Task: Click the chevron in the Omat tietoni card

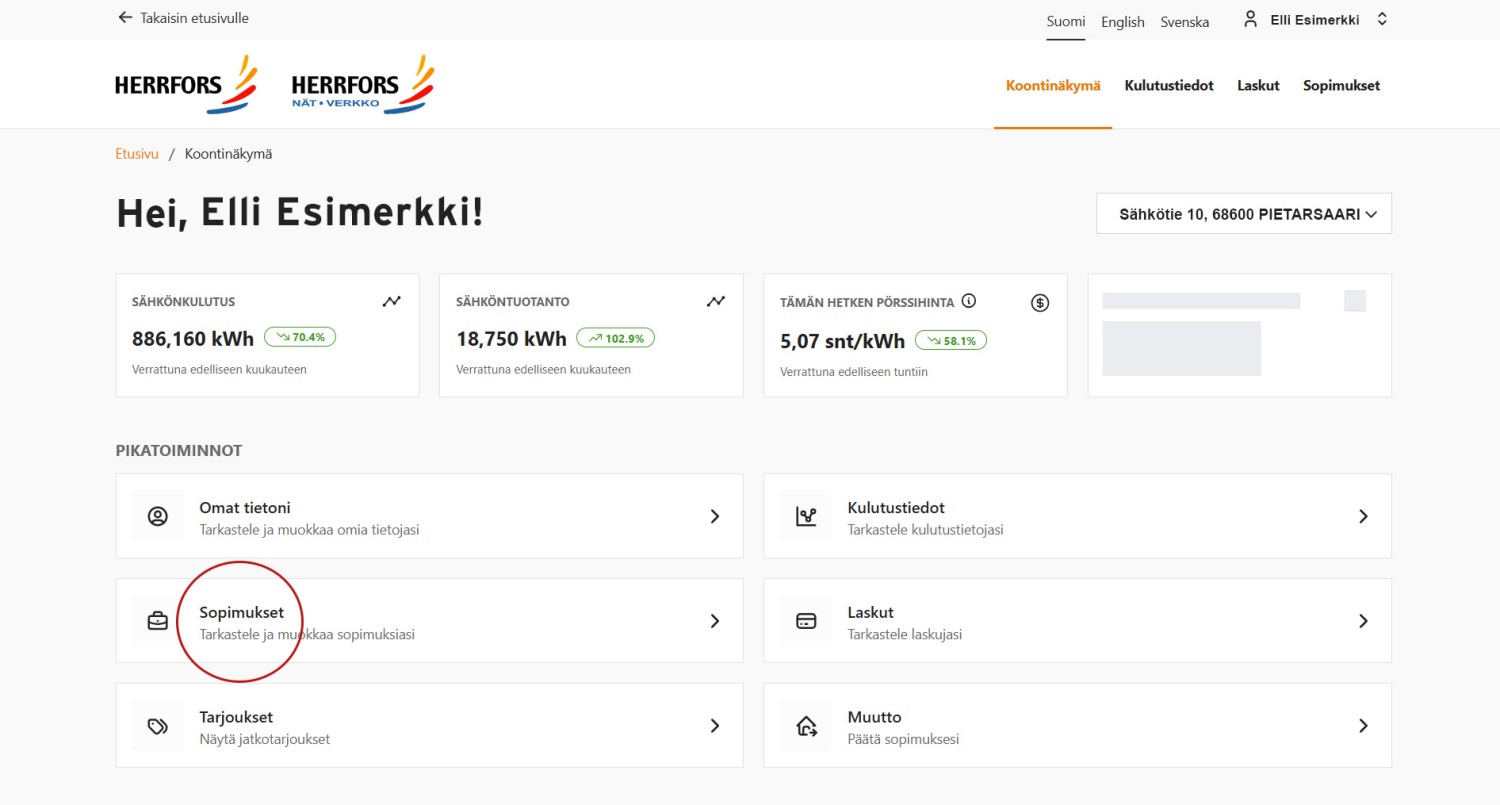Action: [x=715, y=516]
